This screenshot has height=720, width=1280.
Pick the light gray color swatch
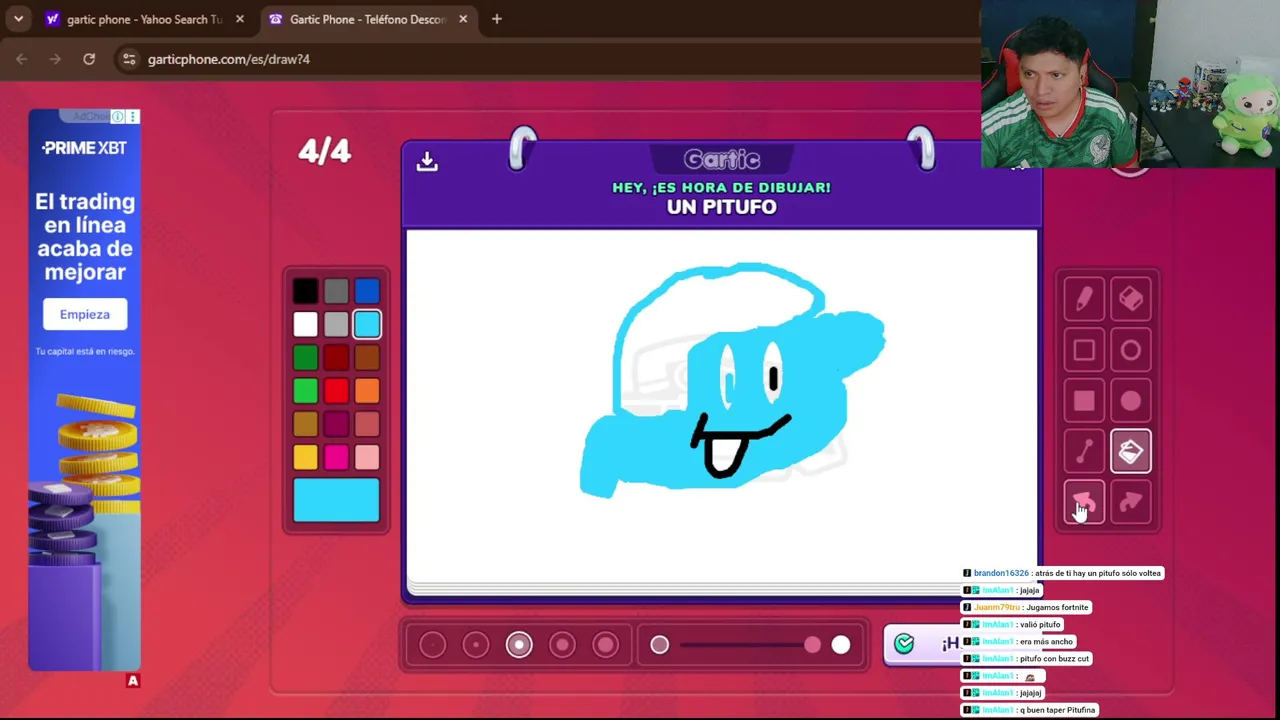click(x=336, y=324)
